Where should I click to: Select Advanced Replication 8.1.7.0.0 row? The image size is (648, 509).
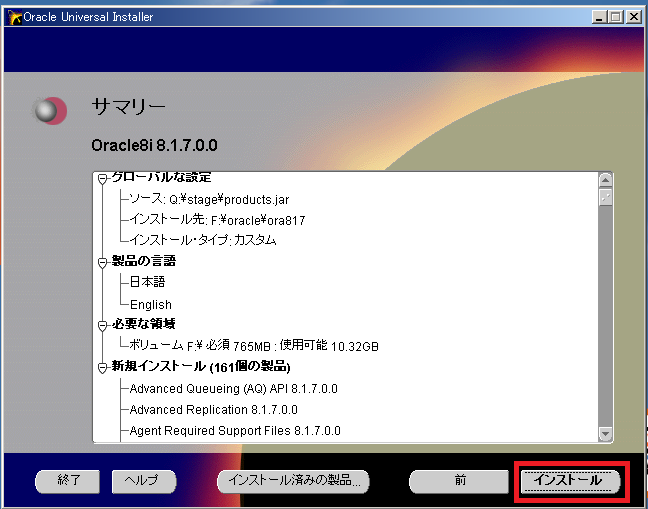[214, 410]
